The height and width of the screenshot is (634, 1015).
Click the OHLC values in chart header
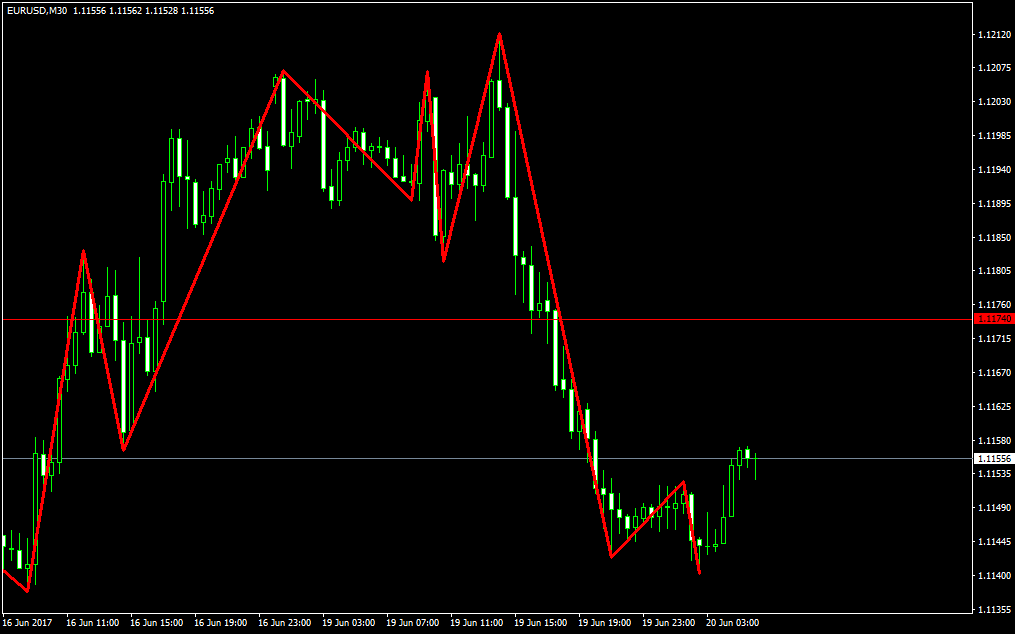click(x=144, y=10)
